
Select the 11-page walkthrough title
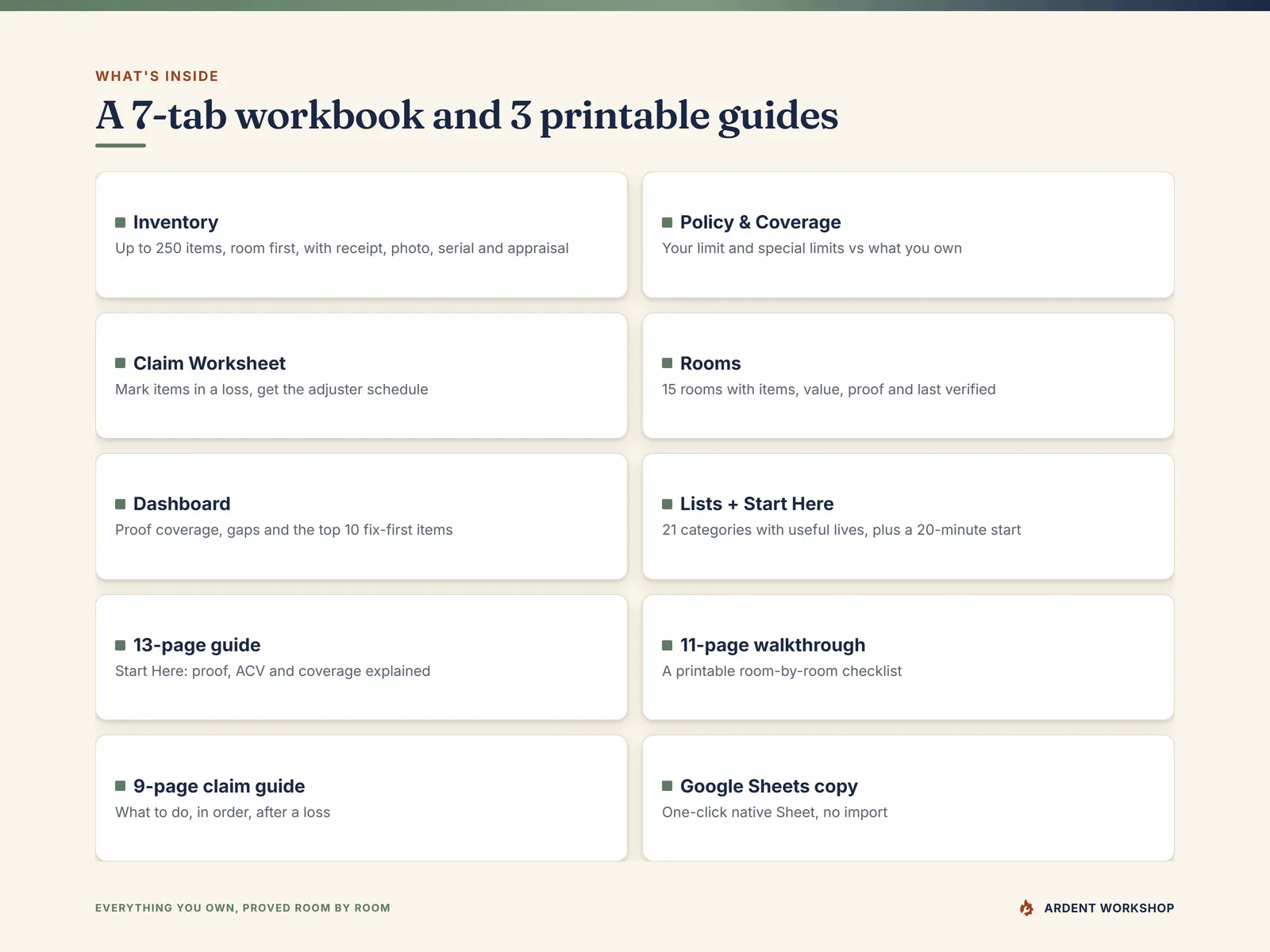[773, 645]
